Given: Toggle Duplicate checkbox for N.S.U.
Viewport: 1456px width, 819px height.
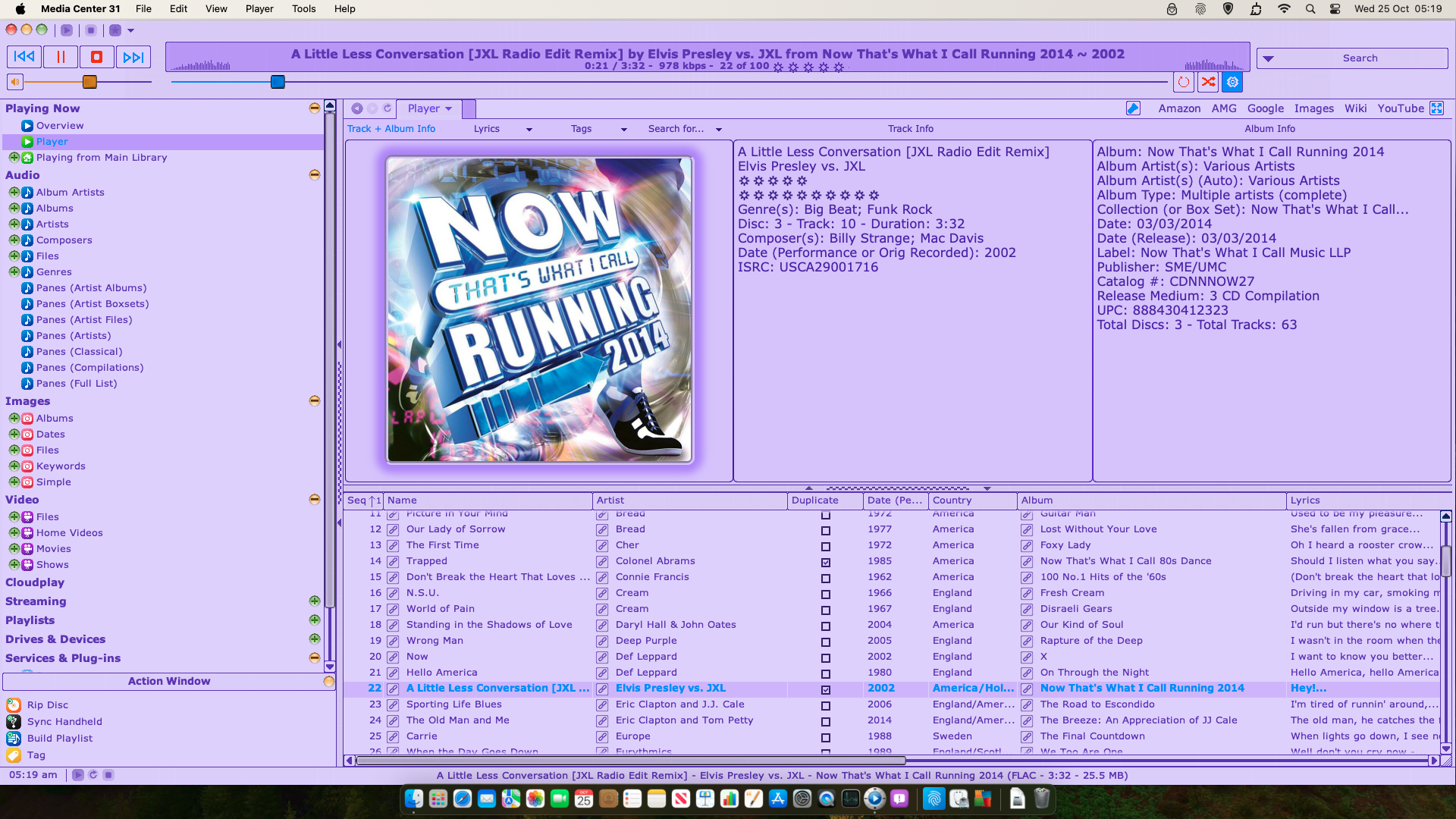Looking at the screenshot, I should [826, 594].
